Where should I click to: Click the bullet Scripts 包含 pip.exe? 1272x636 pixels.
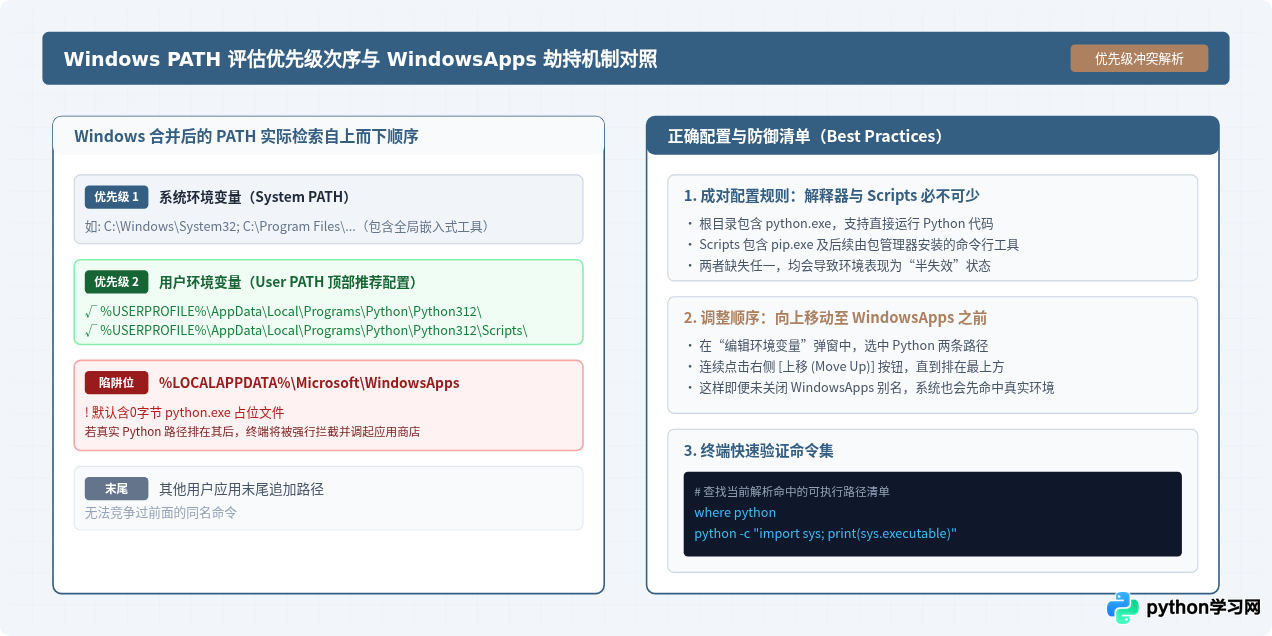point(851,245)
